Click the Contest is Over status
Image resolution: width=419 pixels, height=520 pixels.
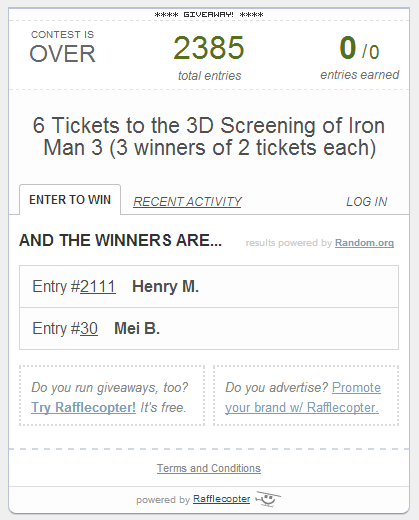coord(62,47)
